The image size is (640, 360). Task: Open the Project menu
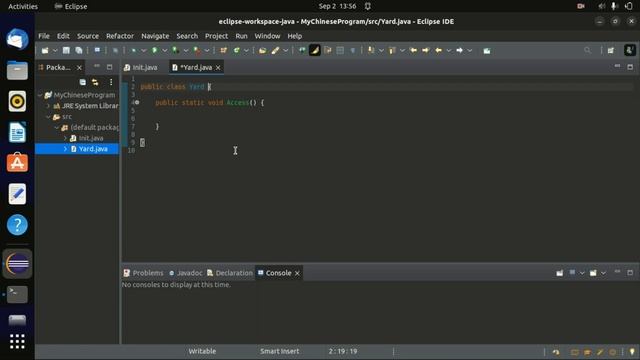216,36
